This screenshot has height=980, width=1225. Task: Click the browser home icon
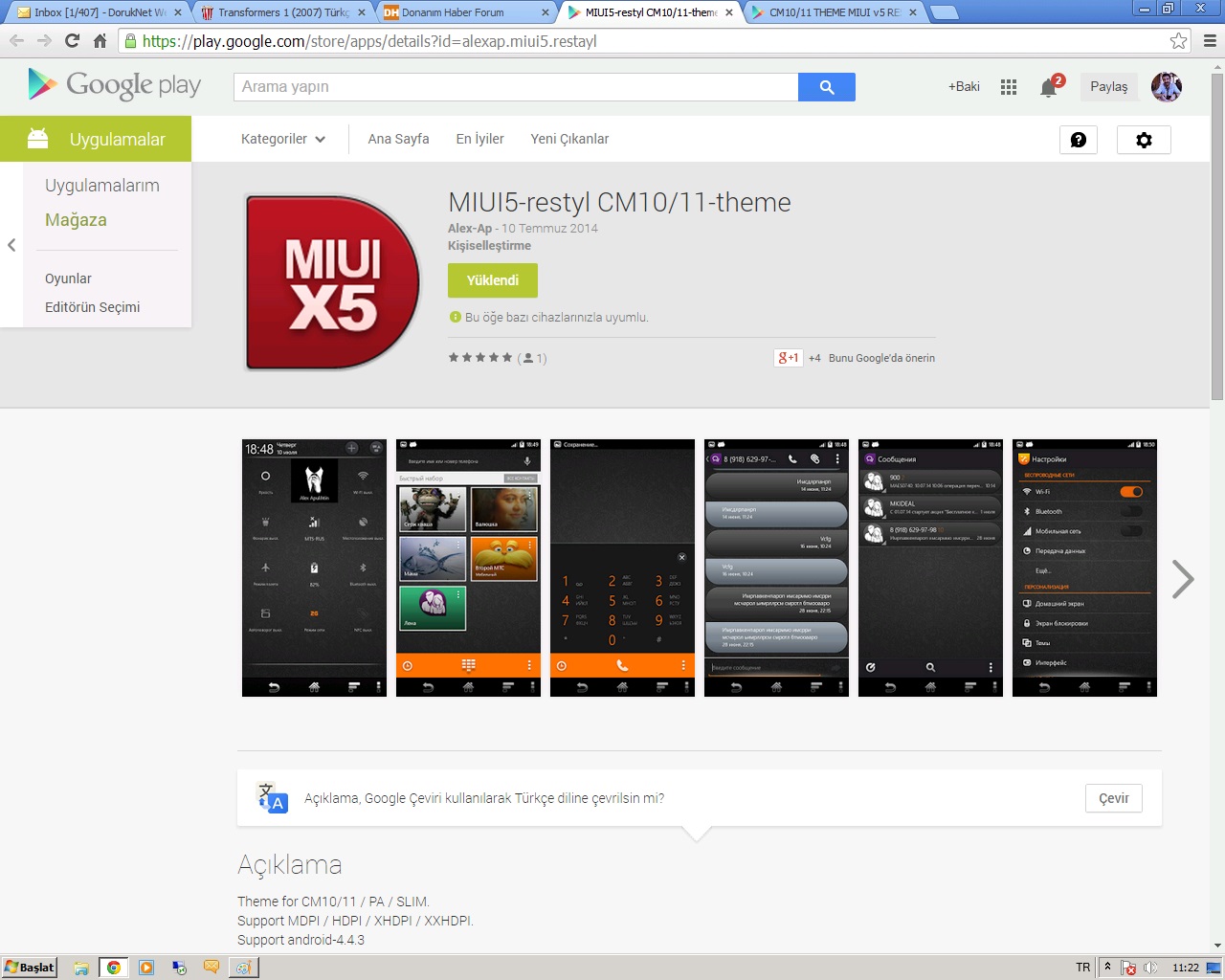click(x=100, y=41)
